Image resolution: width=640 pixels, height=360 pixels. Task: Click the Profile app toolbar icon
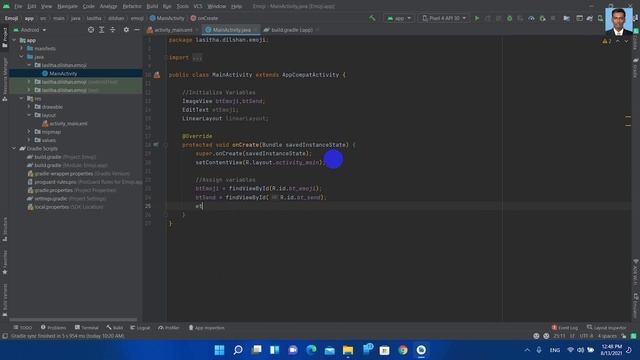click(x=531, y=18)
